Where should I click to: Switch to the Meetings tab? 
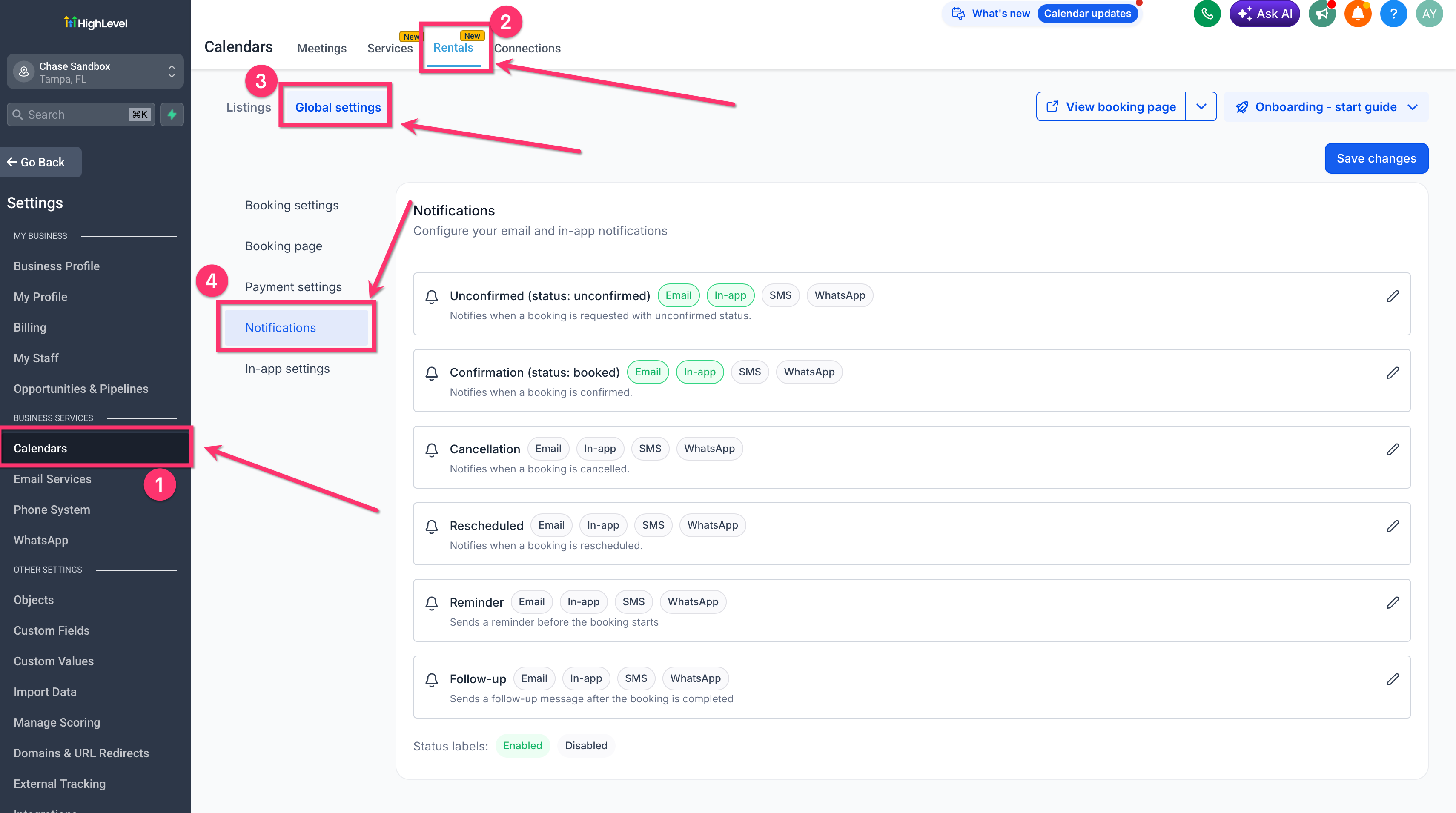point(321,49)
